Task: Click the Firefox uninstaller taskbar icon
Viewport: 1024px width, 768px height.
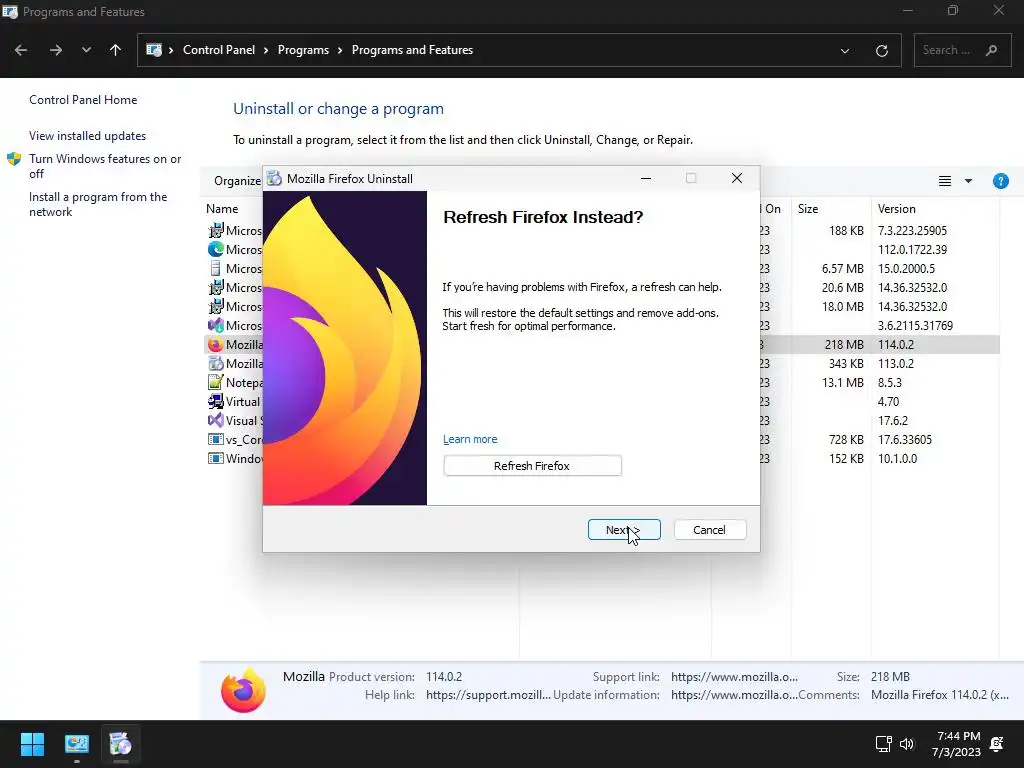Action: pos(120,744)
